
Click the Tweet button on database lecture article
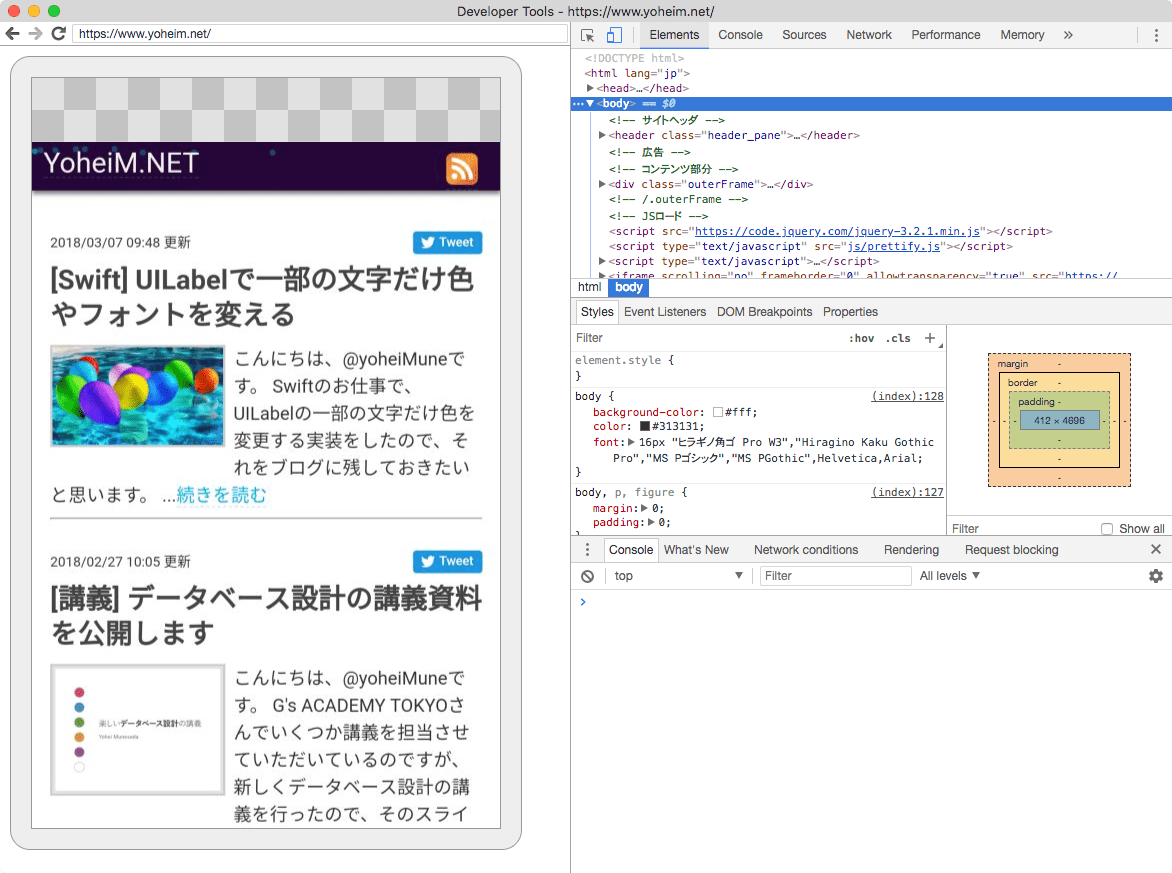click(447, 561)
